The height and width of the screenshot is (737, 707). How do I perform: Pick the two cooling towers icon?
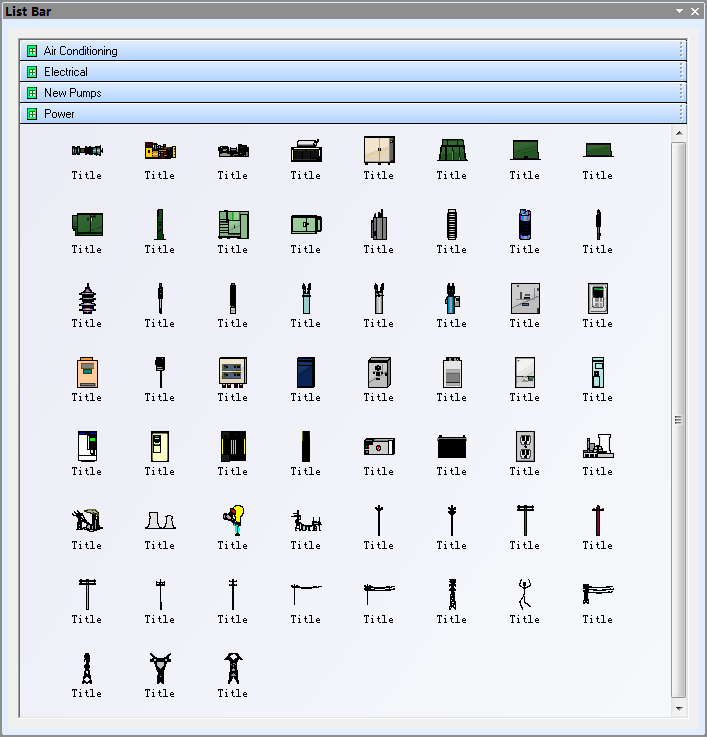pyautogui.click(x=159, y=520)
